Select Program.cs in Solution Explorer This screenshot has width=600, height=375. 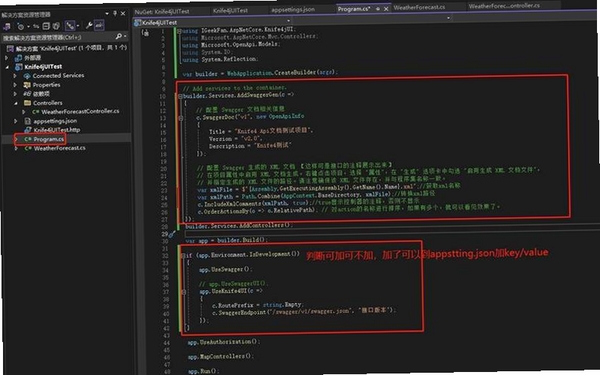pos(48,139)
